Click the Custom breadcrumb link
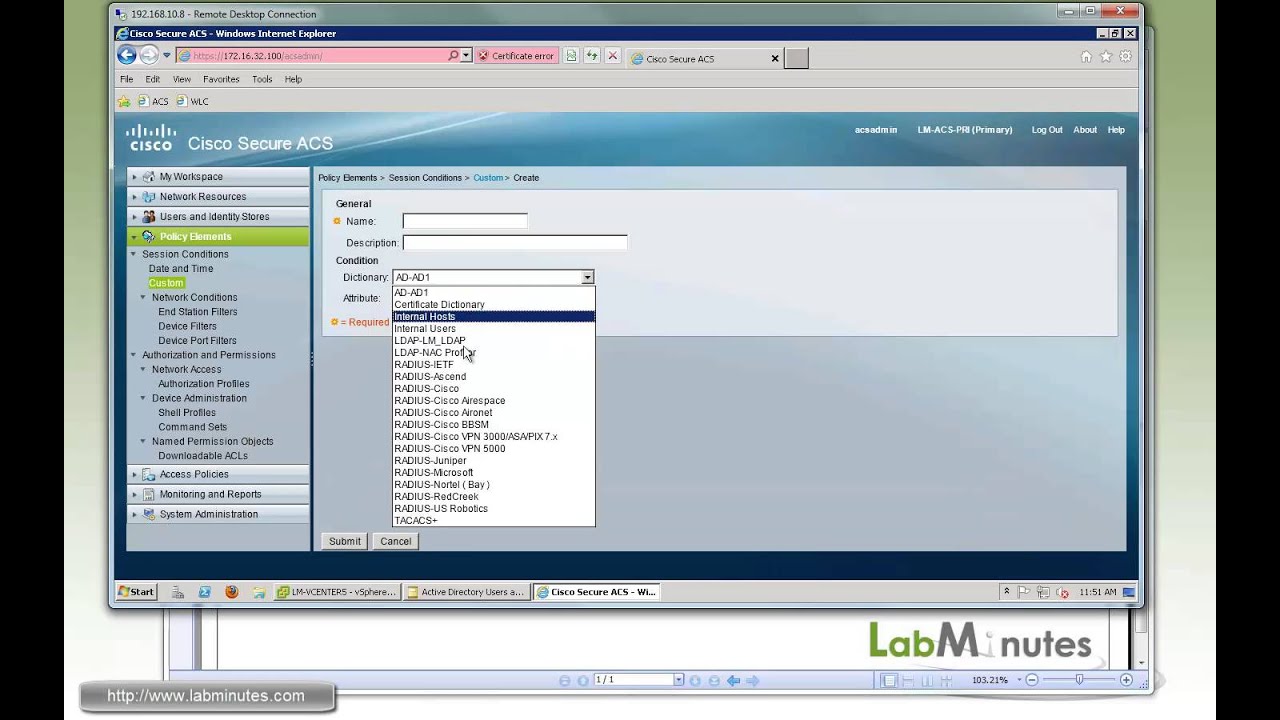Screen dimensions: 1280x720 click(488, 178)
